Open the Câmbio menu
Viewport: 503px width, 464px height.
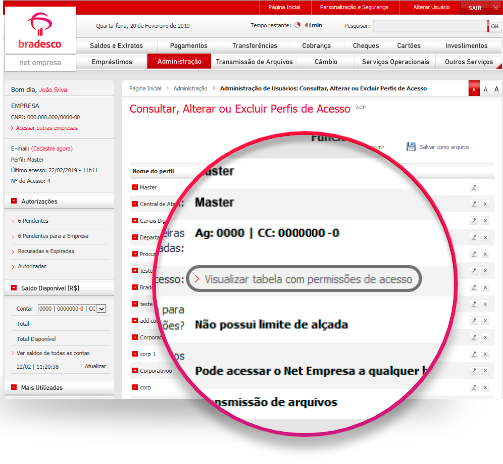pyautogui.click(x=326, y=62)
